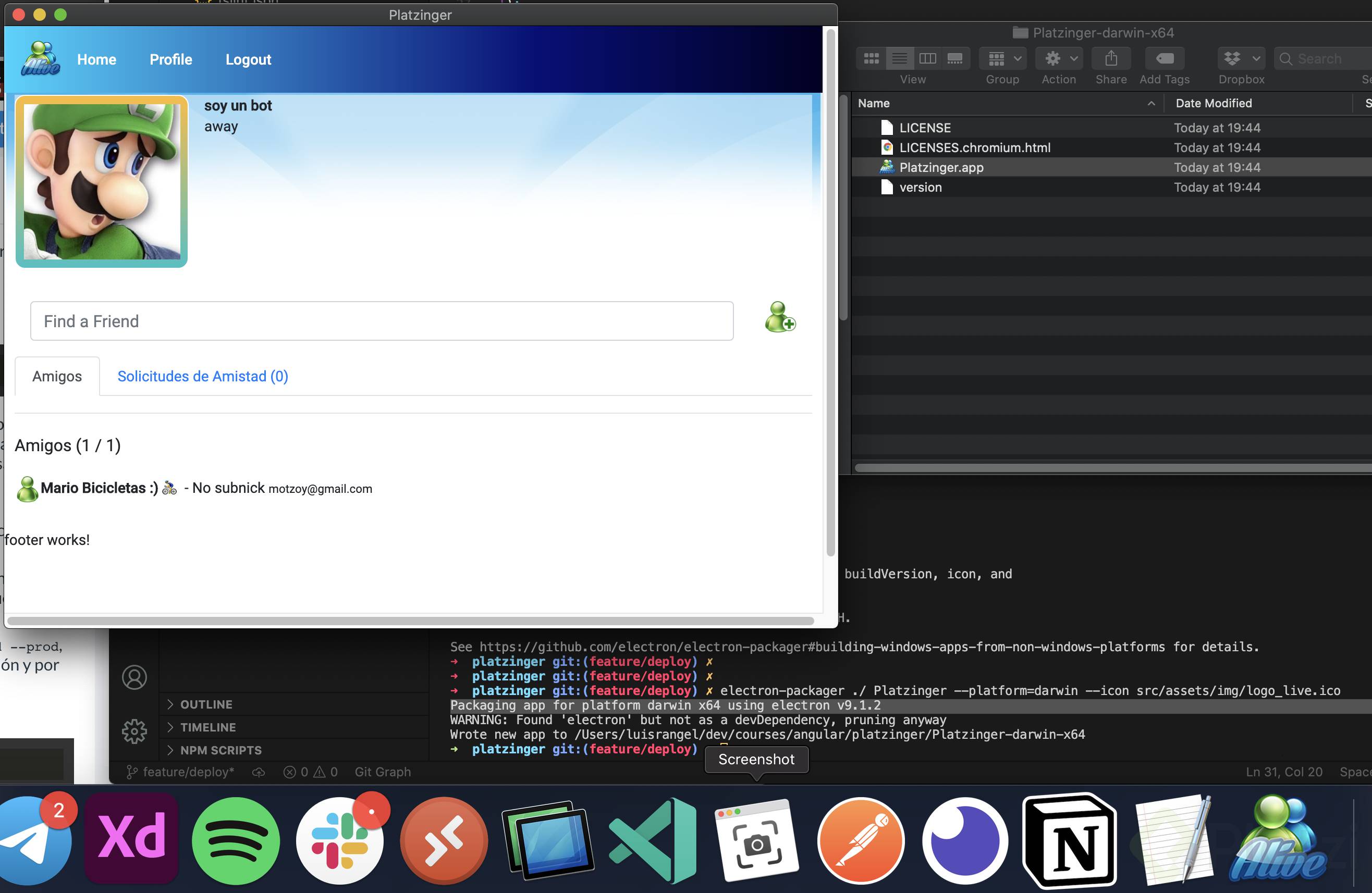Open the Finder Group dropdown

(x=1003, y=59)
